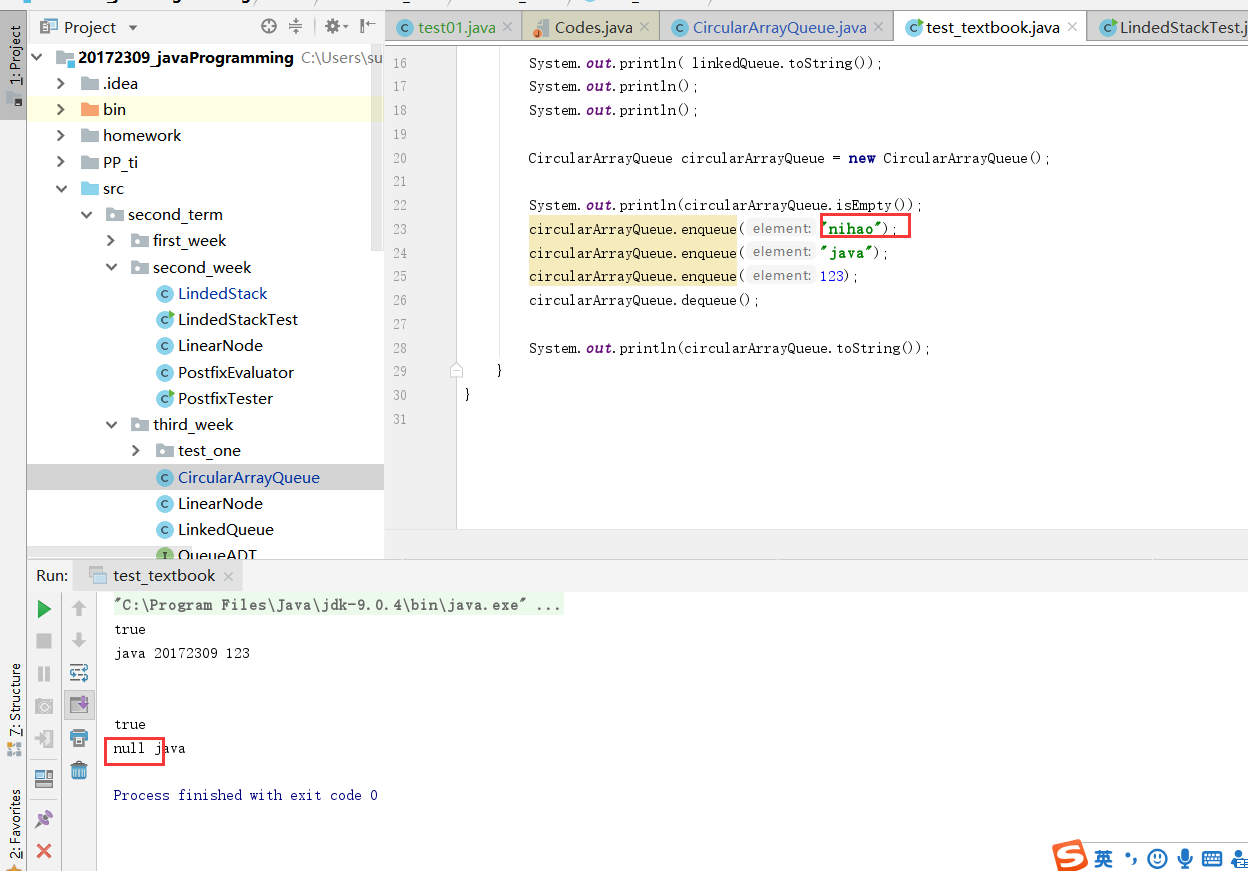Click the Sogou input method S logo
Image resolution: width=1248 pixels, height=871 pixels.
click(x=1070, y=856)
